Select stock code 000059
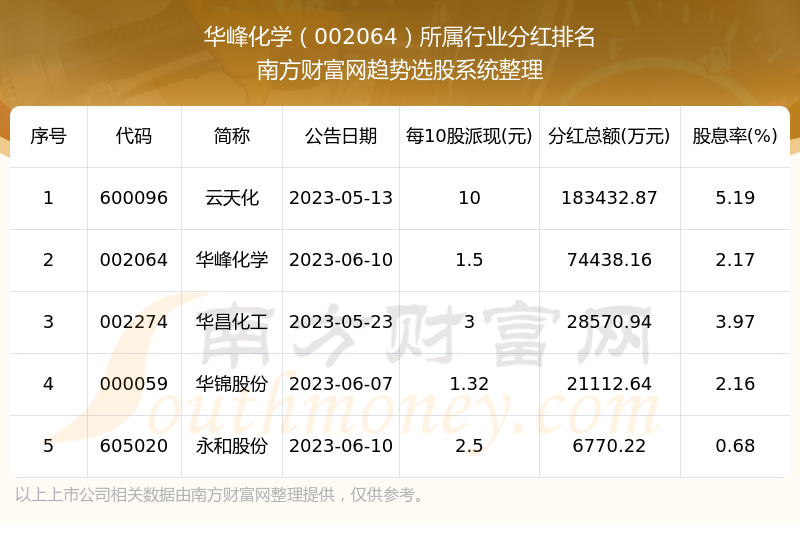Screen dimensions: 800x544 [x=134, y=384]
